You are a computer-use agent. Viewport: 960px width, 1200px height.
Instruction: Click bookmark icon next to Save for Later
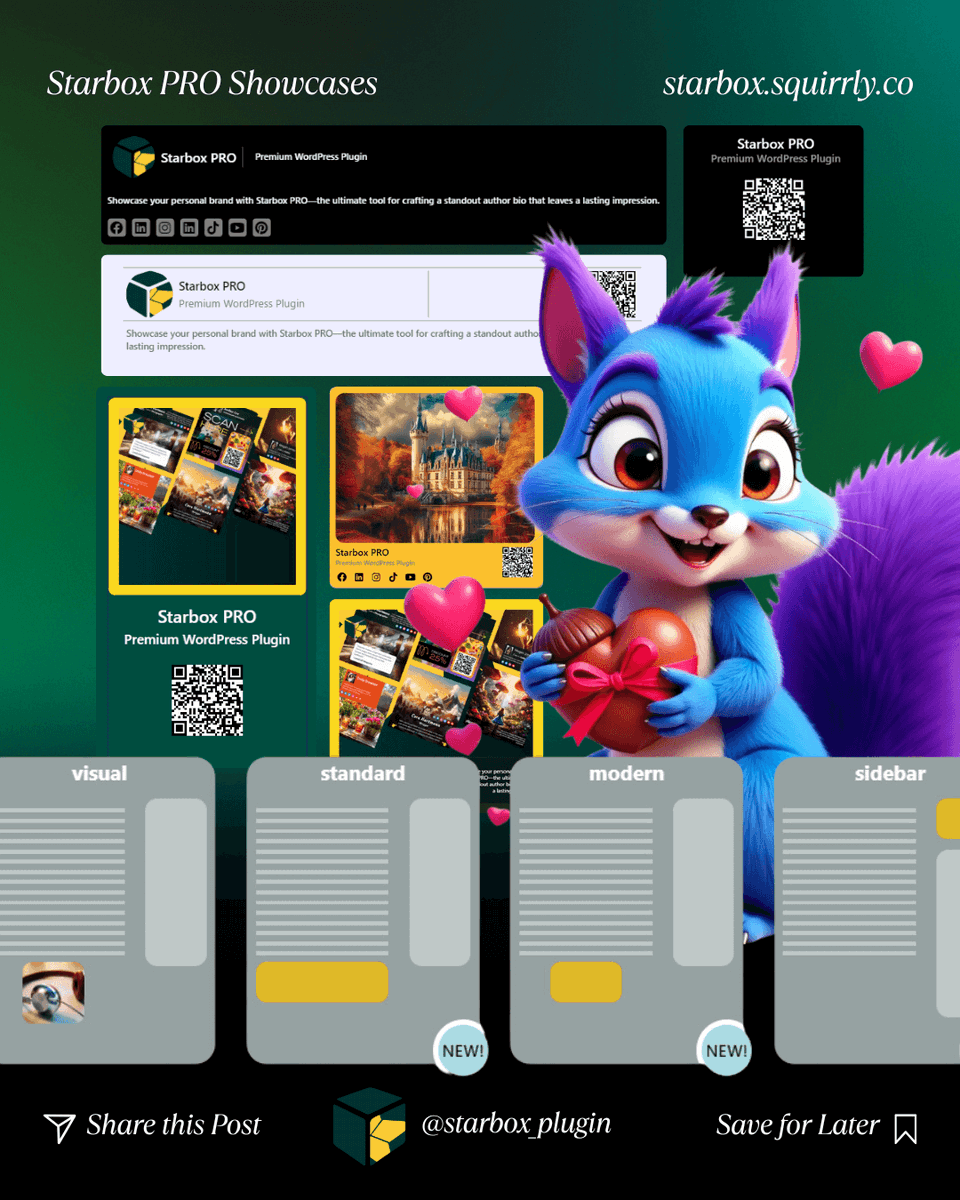[906, 1128]
